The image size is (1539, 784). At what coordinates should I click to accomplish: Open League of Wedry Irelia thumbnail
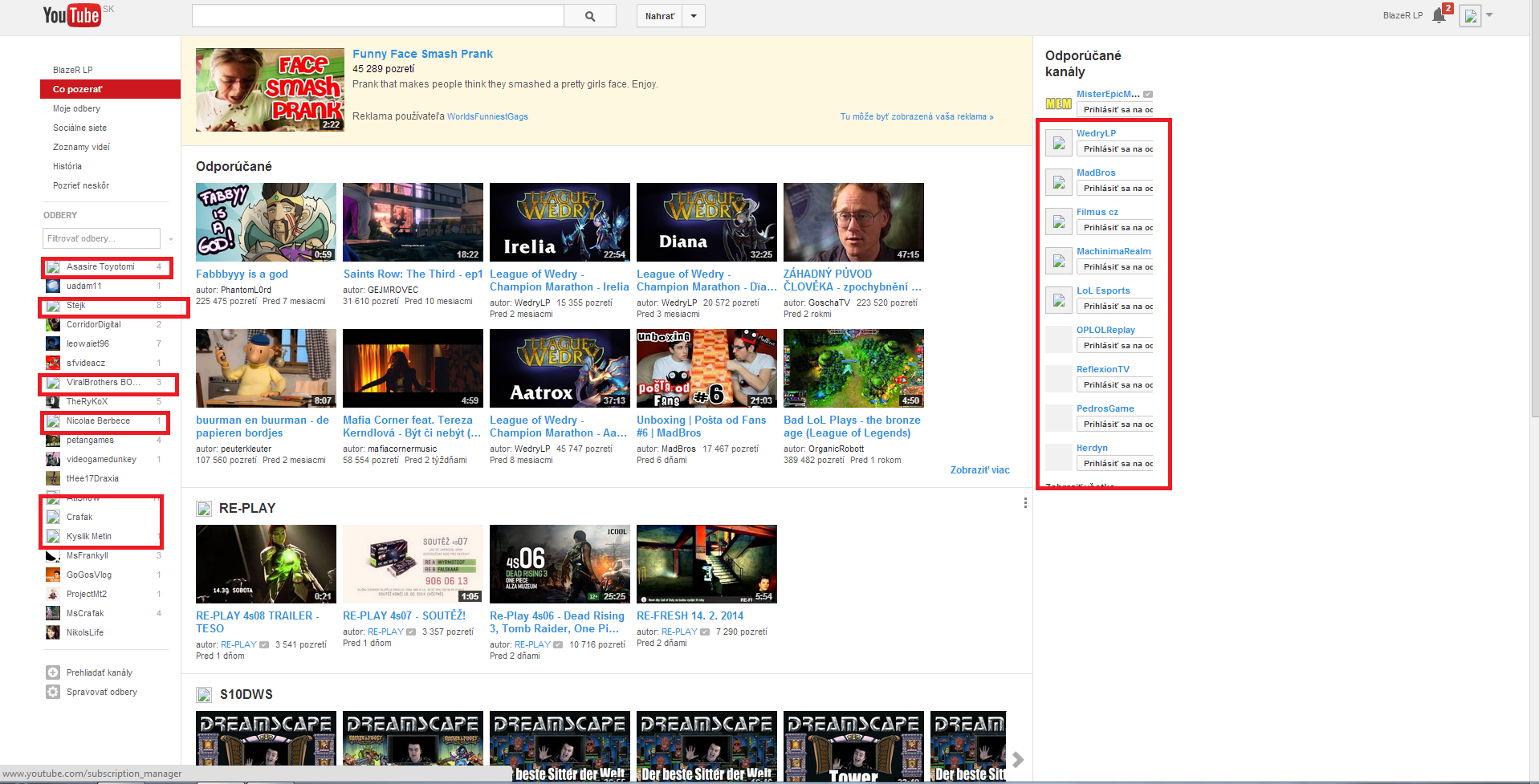pos(560,222)
